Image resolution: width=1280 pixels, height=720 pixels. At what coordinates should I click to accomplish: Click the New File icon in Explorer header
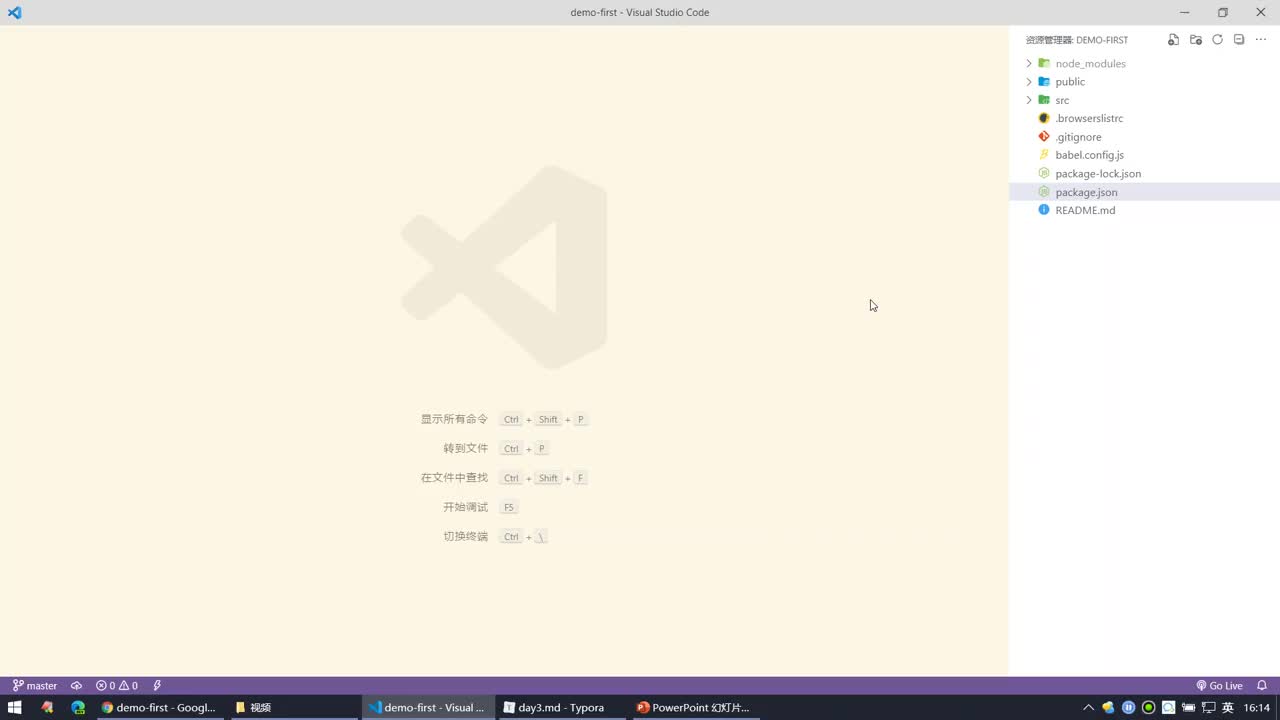[x=1174, y=40]
